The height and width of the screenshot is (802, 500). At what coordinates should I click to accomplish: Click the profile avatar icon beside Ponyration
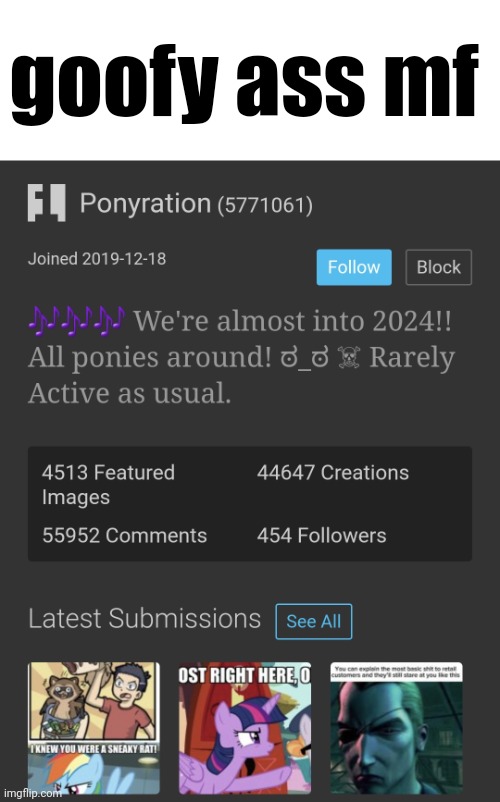[x=47, y=203]
